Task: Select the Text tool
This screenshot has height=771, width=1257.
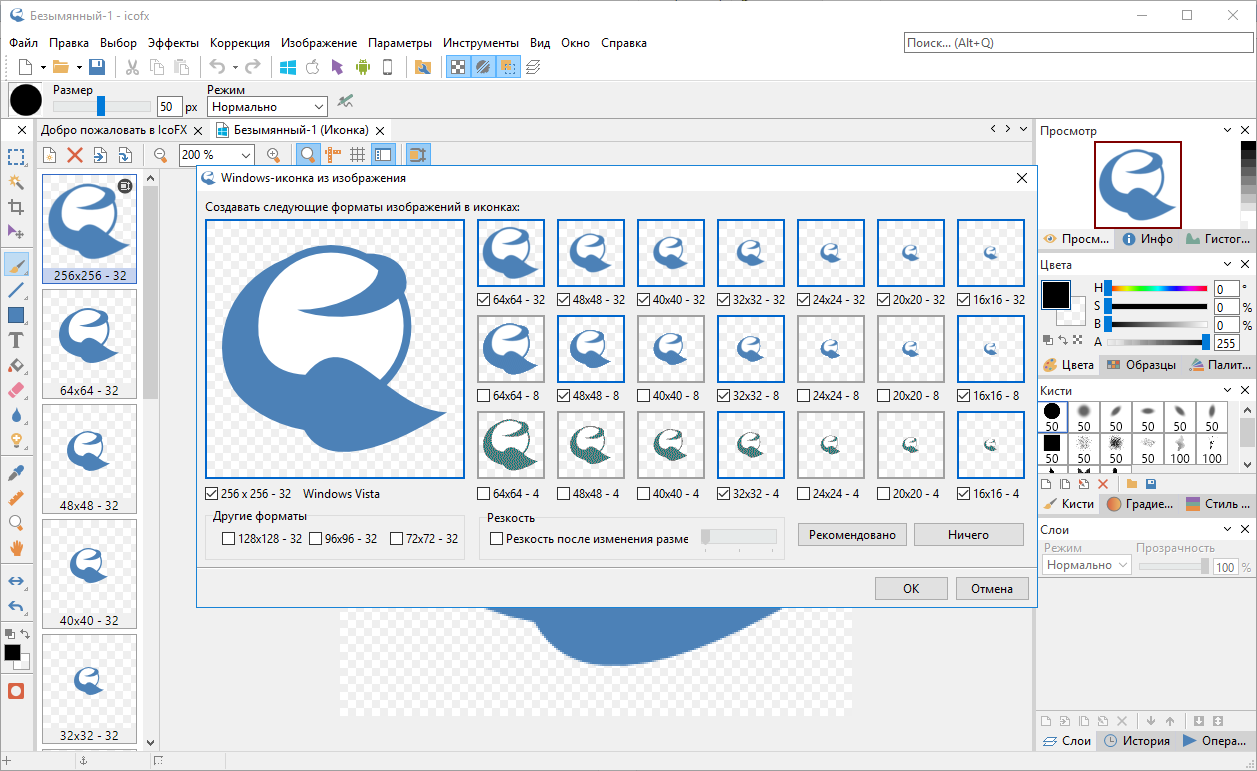Action: pos(16,341)
